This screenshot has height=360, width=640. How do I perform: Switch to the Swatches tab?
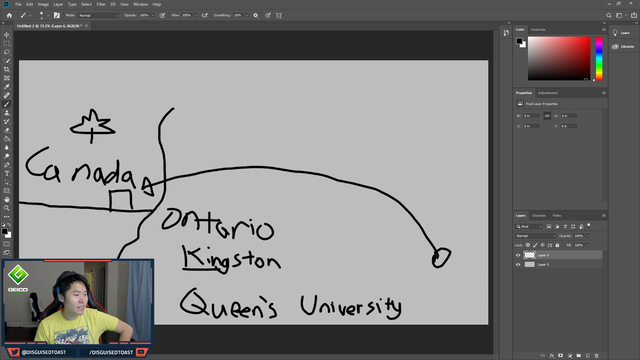click(x=538, y=29)
